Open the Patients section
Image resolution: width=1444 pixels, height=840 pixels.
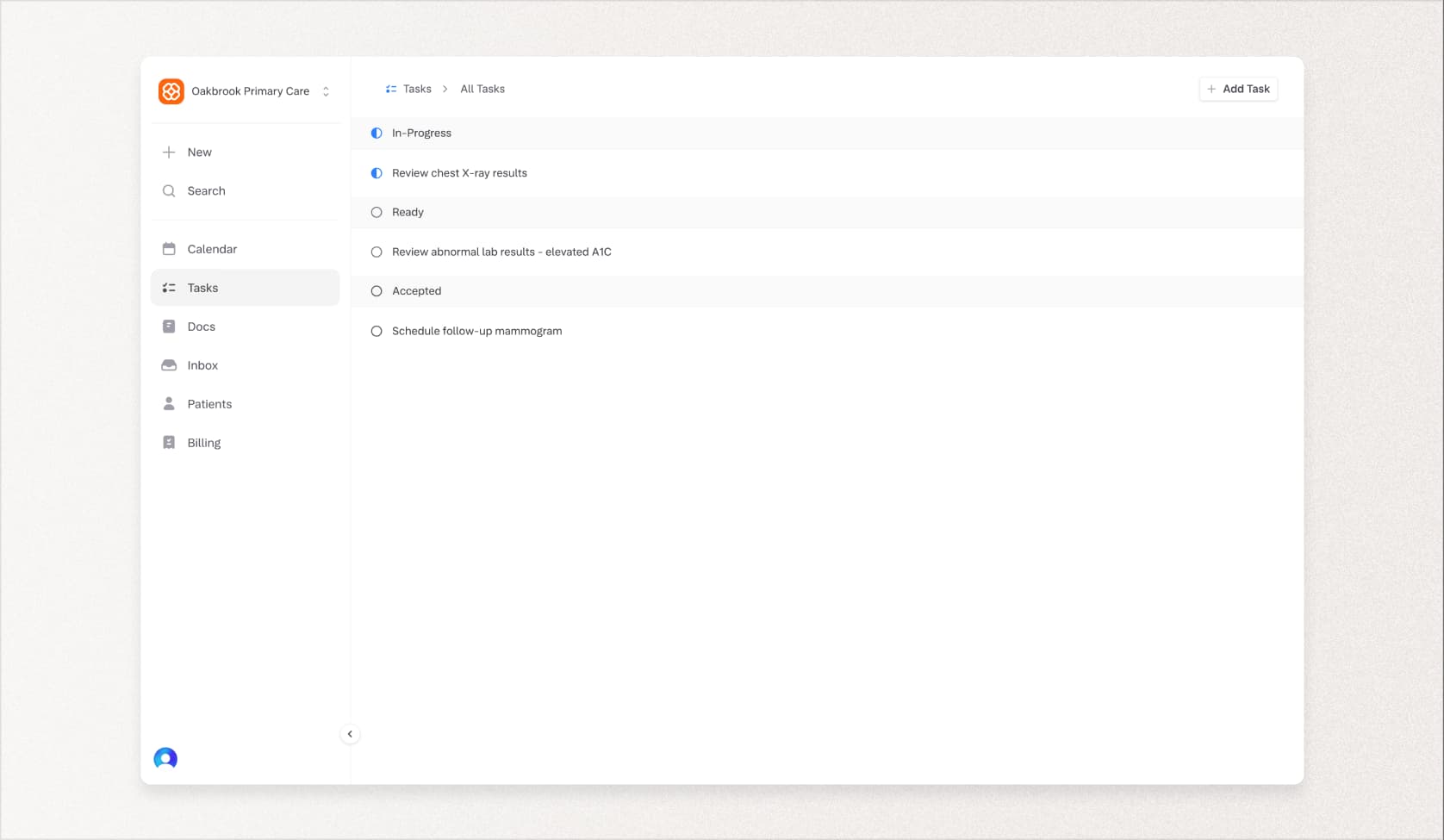click(x=209, y=404)
